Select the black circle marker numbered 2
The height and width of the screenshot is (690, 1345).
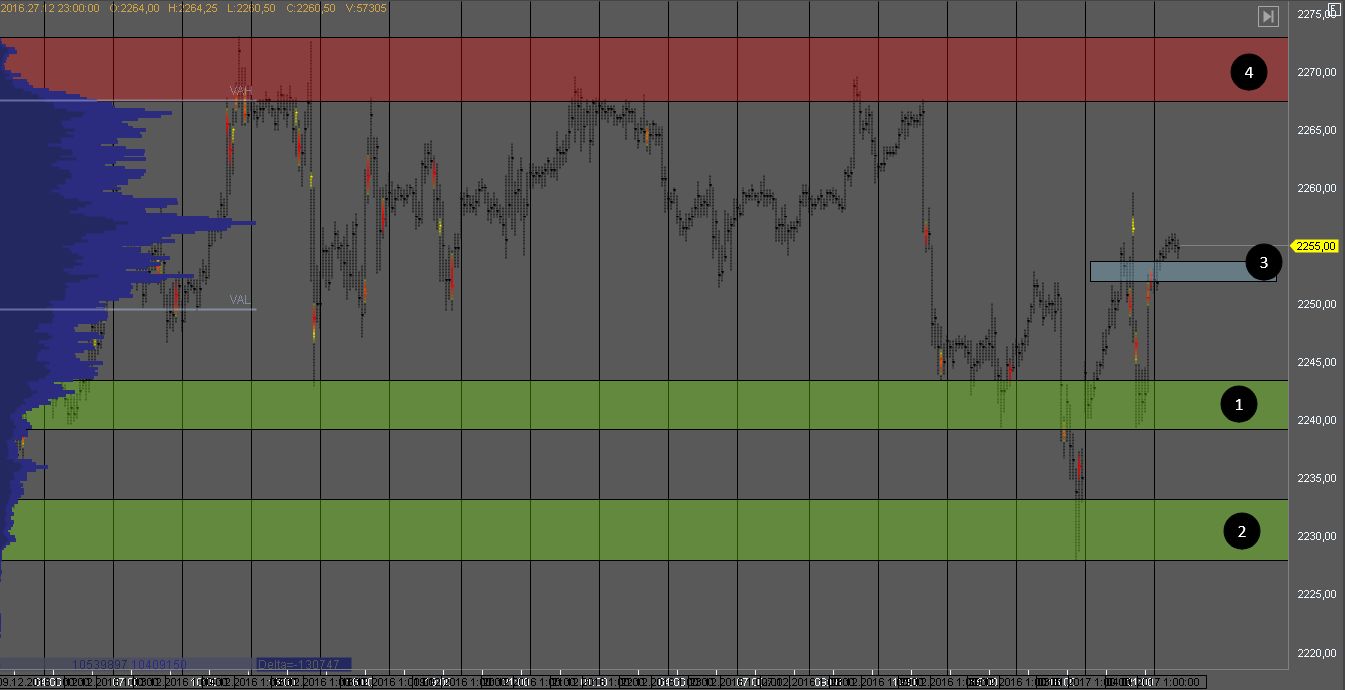tap(1241, 531)
